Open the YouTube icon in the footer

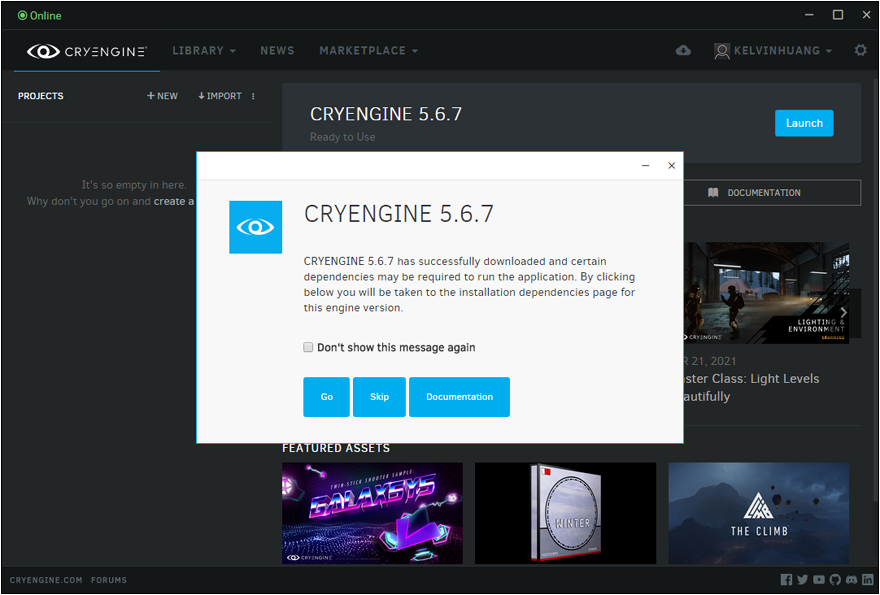pos(819,580)
